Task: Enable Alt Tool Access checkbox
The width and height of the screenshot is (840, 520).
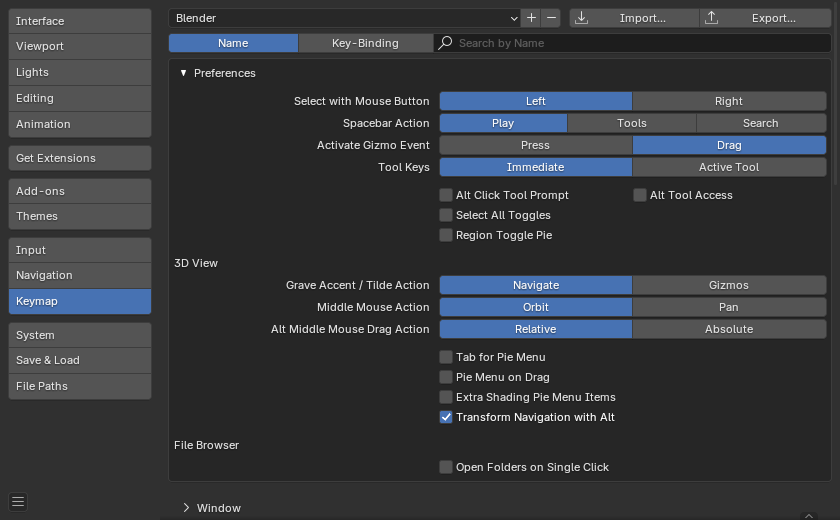Action: (x=640, y=195)
